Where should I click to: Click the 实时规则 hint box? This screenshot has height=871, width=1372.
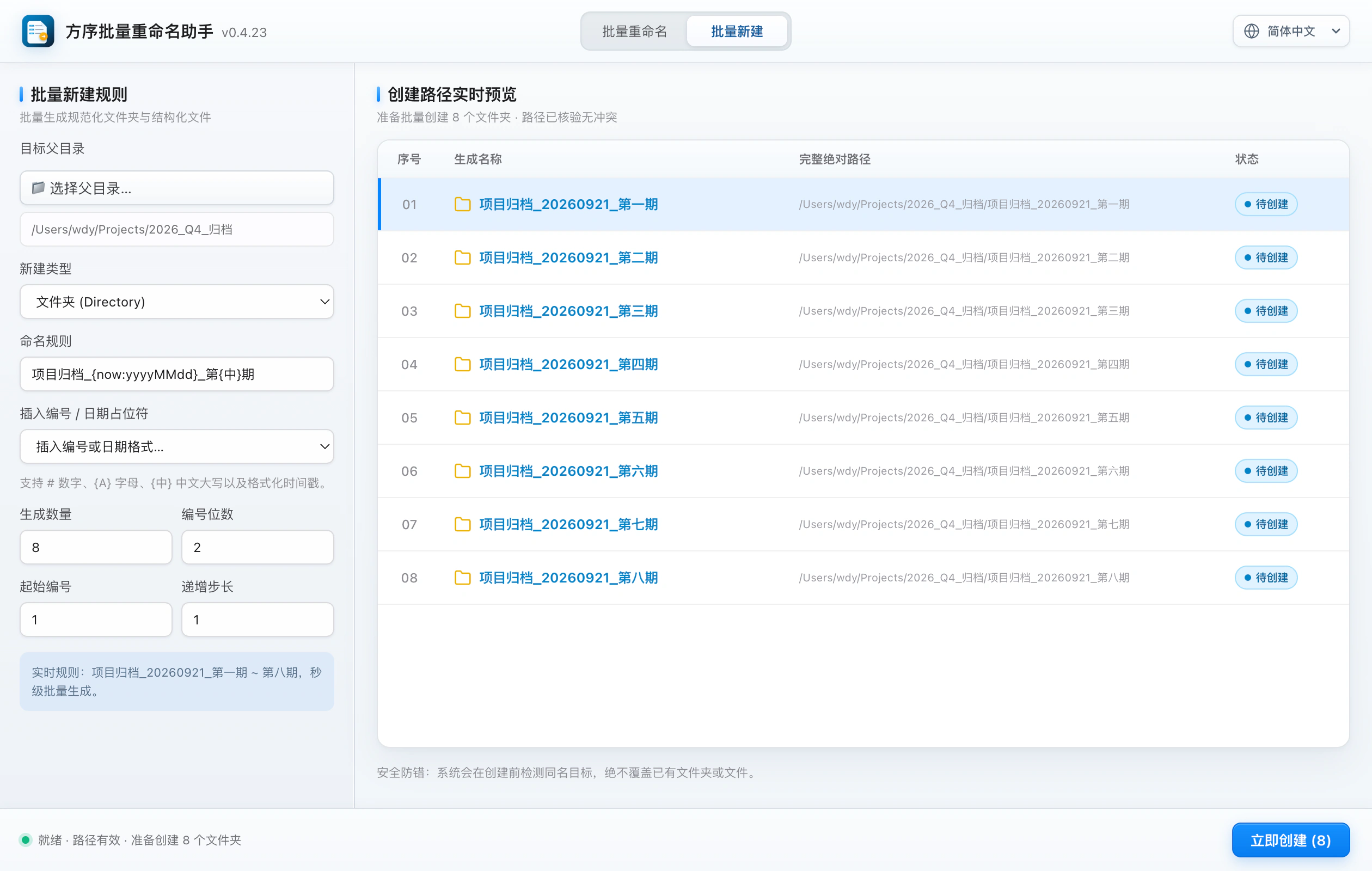[176, 682]
